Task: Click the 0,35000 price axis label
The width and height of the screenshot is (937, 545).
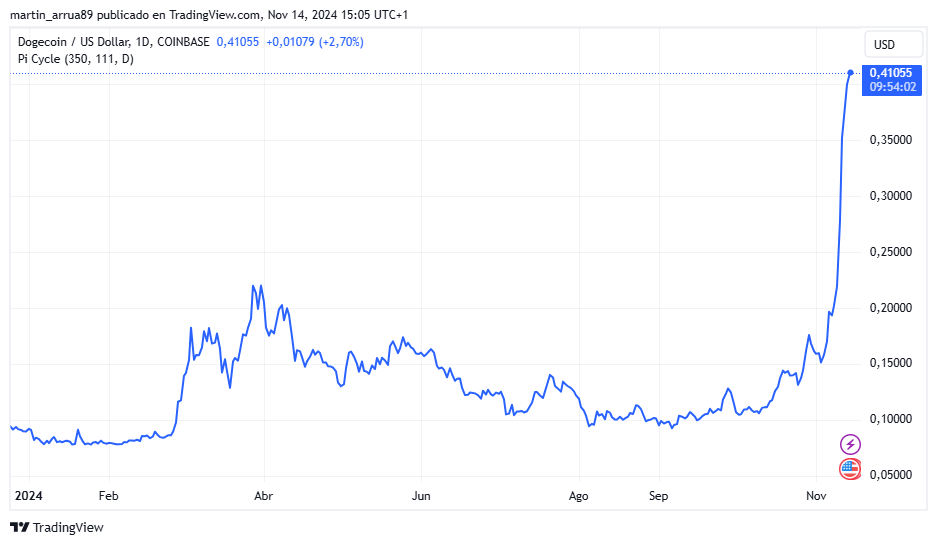Action: 890,140
